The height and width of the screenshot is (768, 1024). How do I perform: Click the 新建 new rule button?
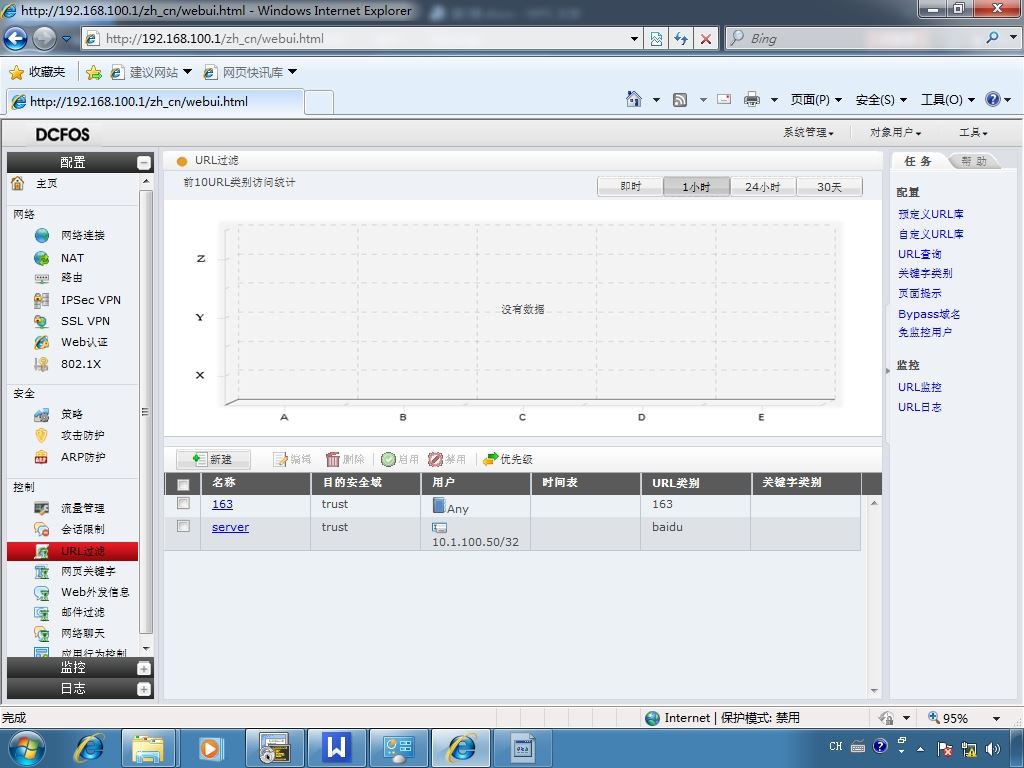coord(214,459)
